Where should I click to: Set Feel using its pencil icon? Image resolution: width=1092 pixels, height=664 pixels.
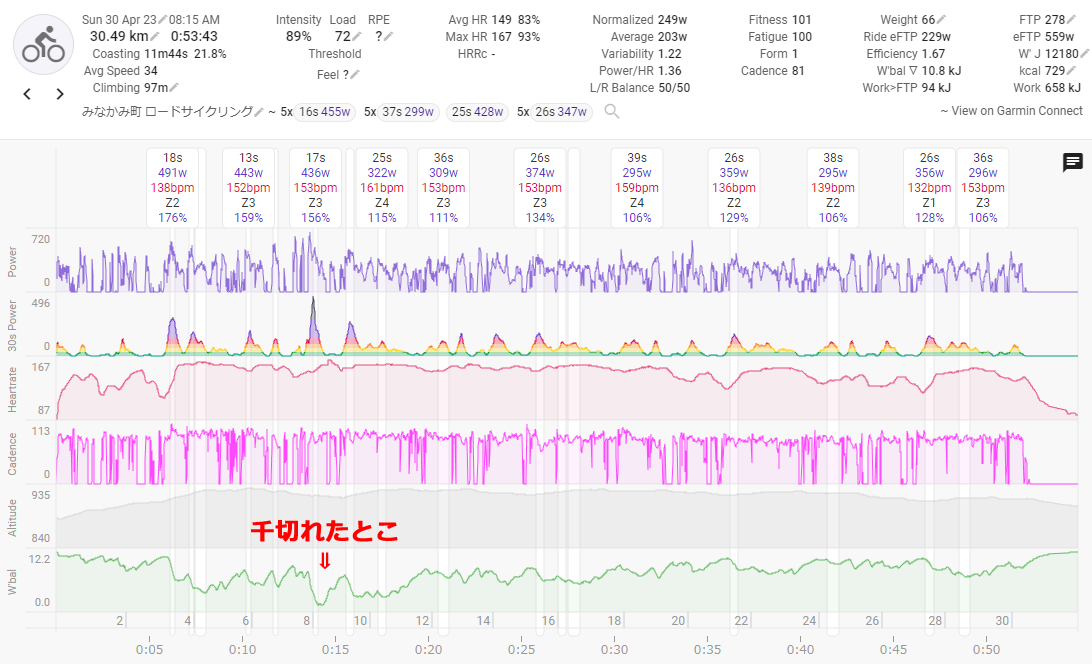pos(355,74)
